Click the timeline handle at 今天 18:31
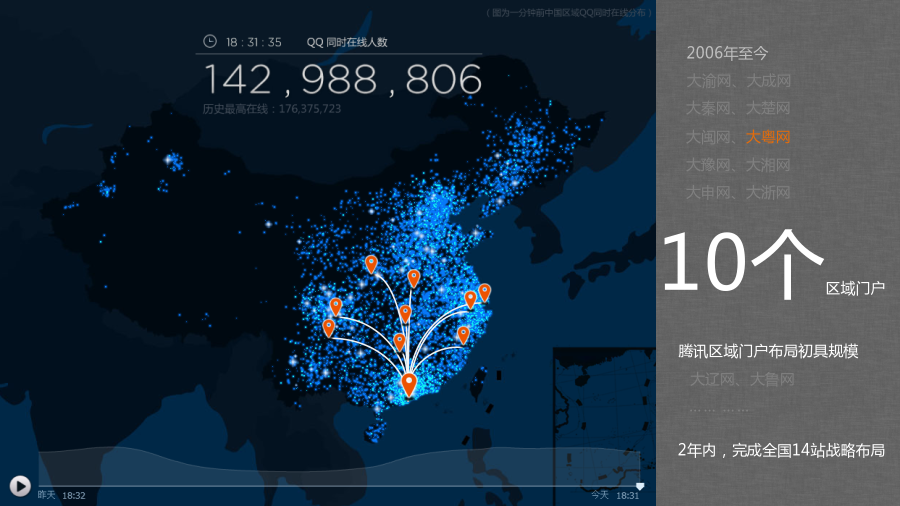 (x=640, y=486)
